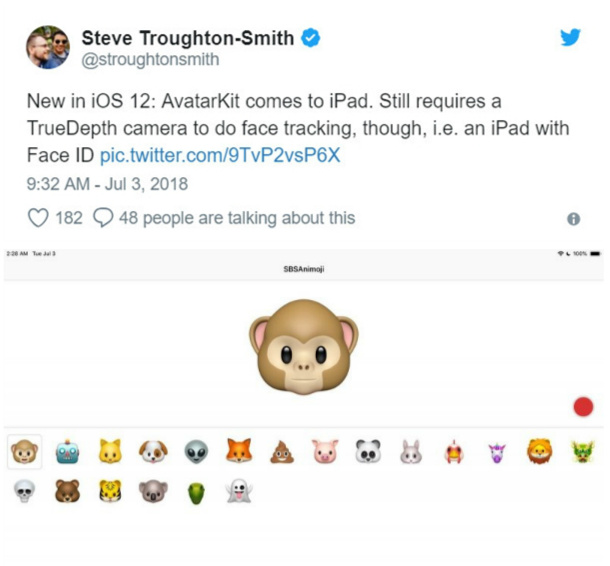Select the robot Animoji
This screenshot has width=610, height=566.
pos(67,452)
